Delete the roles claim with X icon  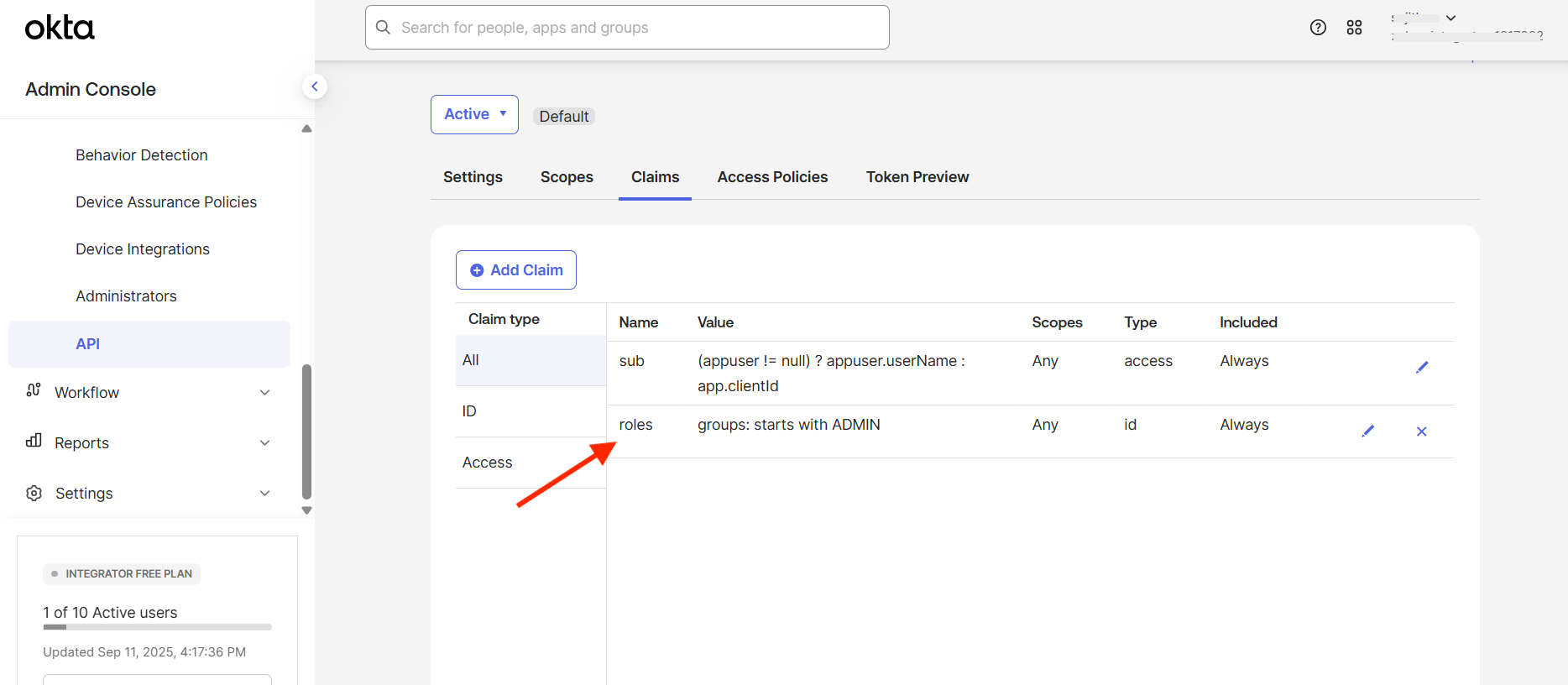[1422, 431]
